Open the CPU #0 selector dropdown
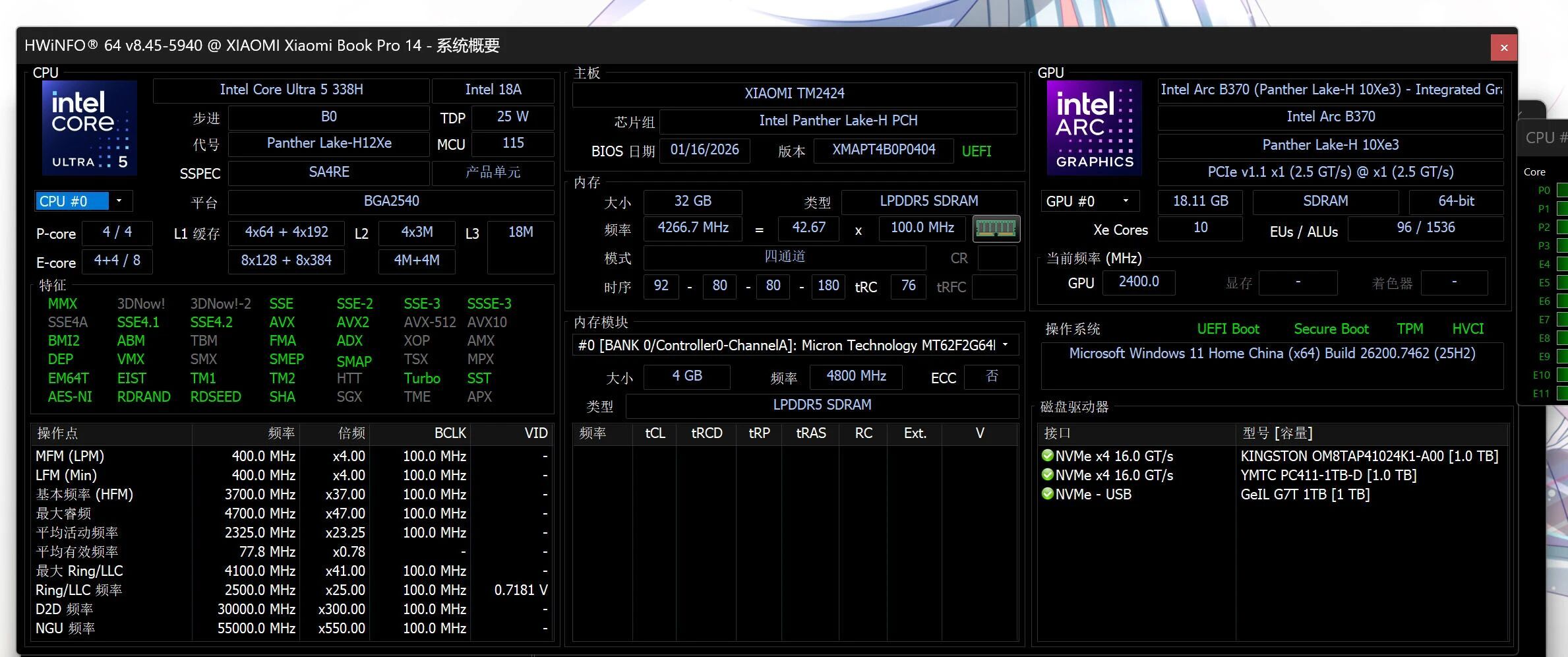Screen dimensions: 1568x657 click(84, 201)
